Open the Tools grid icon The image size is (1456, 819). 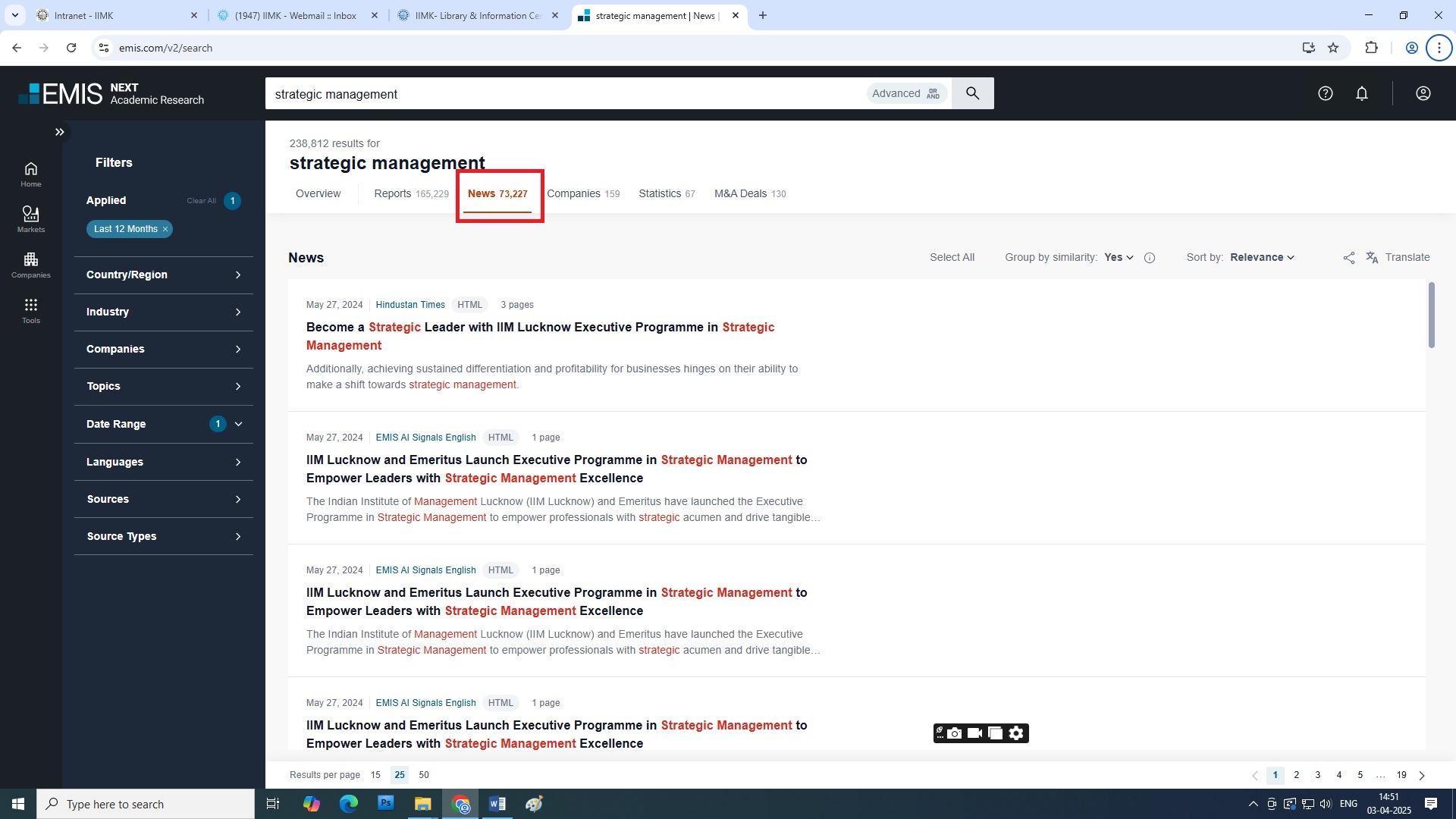[x=31, y=309]
